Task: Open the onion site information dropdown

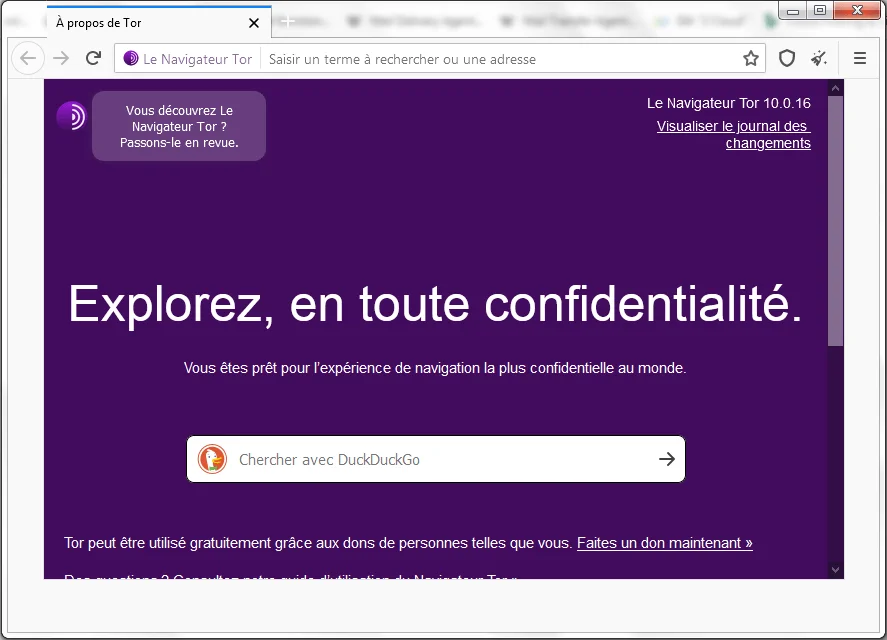Action: (129, 58)
